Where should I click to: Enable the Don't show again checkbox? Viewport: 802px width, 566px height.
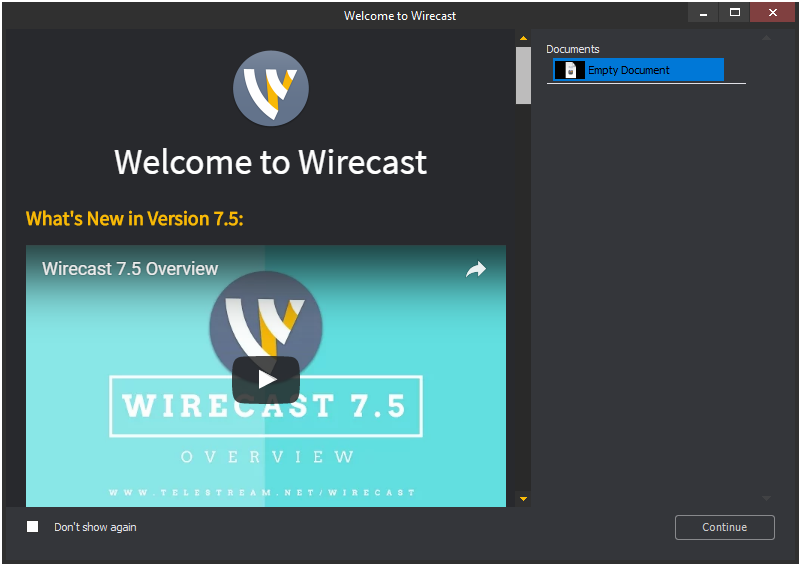tap(33, 526)
